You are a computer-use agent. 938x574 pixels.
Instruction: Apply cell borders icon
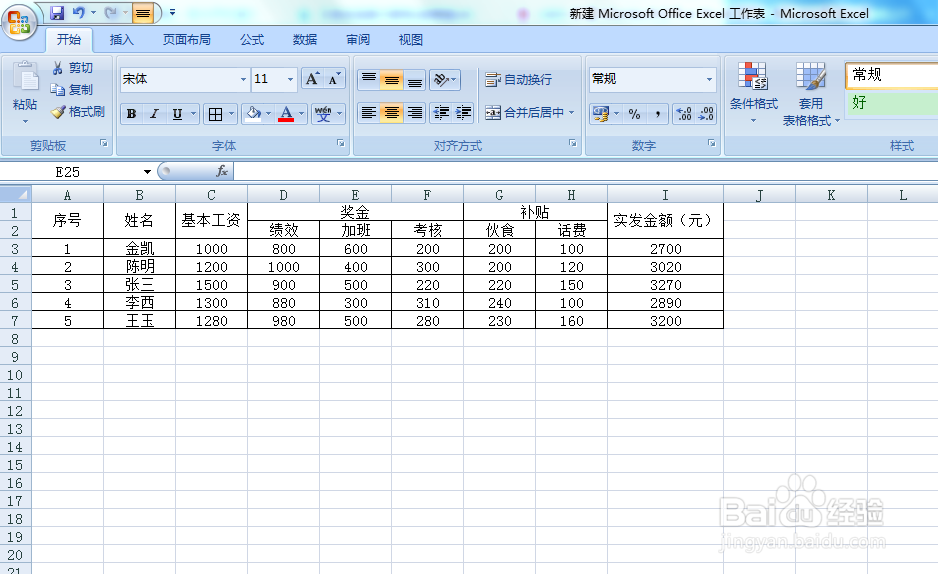(x=215, y=114)
